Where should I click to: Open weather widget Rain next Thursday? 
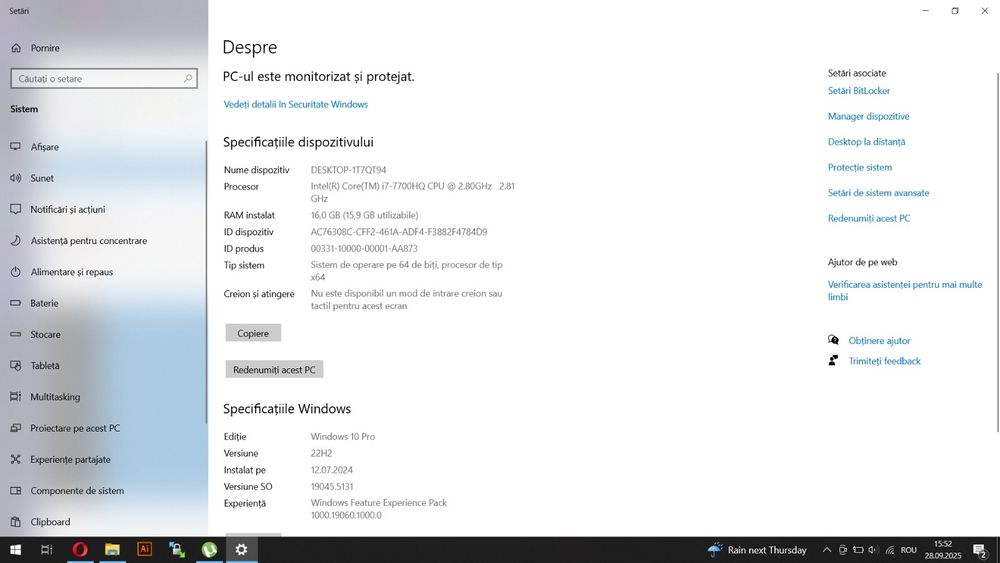(757, 550)
